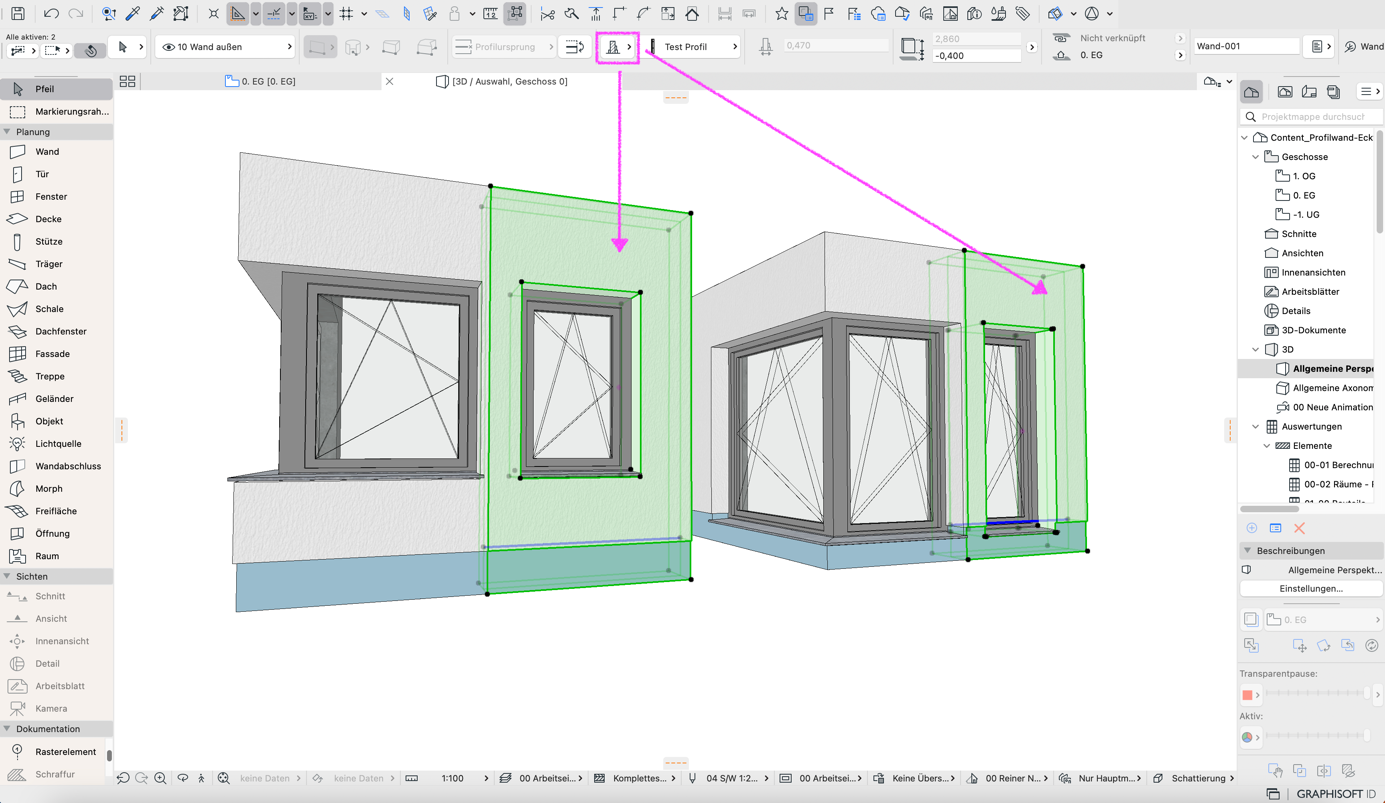Toggle the suspend groups icon
This screenshot has width=1385, height=803.
[516, 14]
